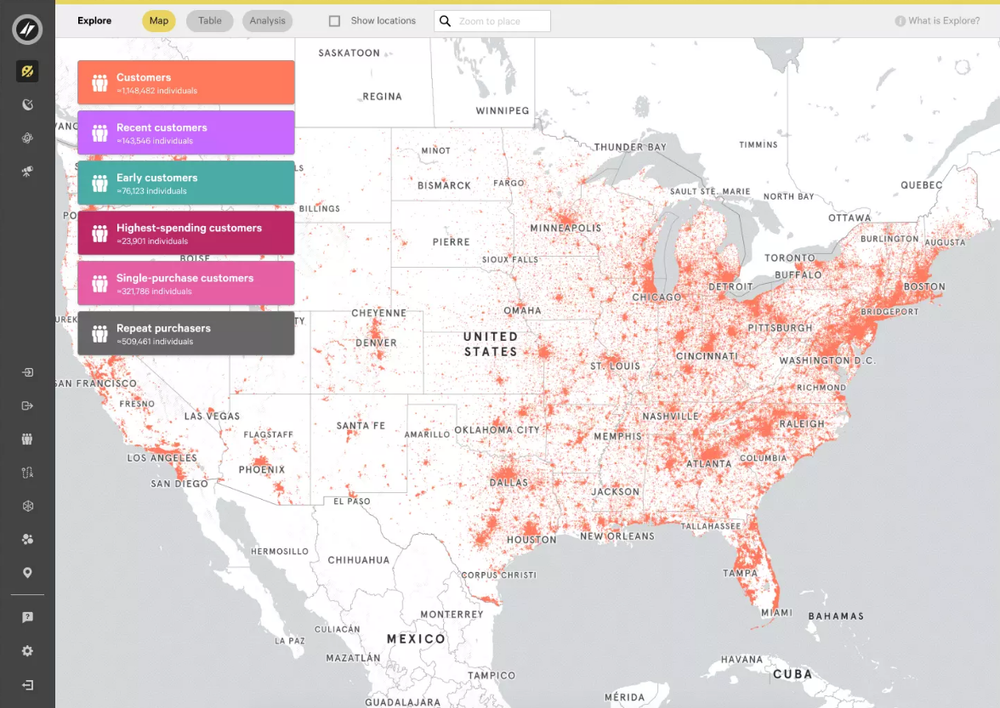
Task: Click the SAN DIEGO label on the map
Action: 179,483
